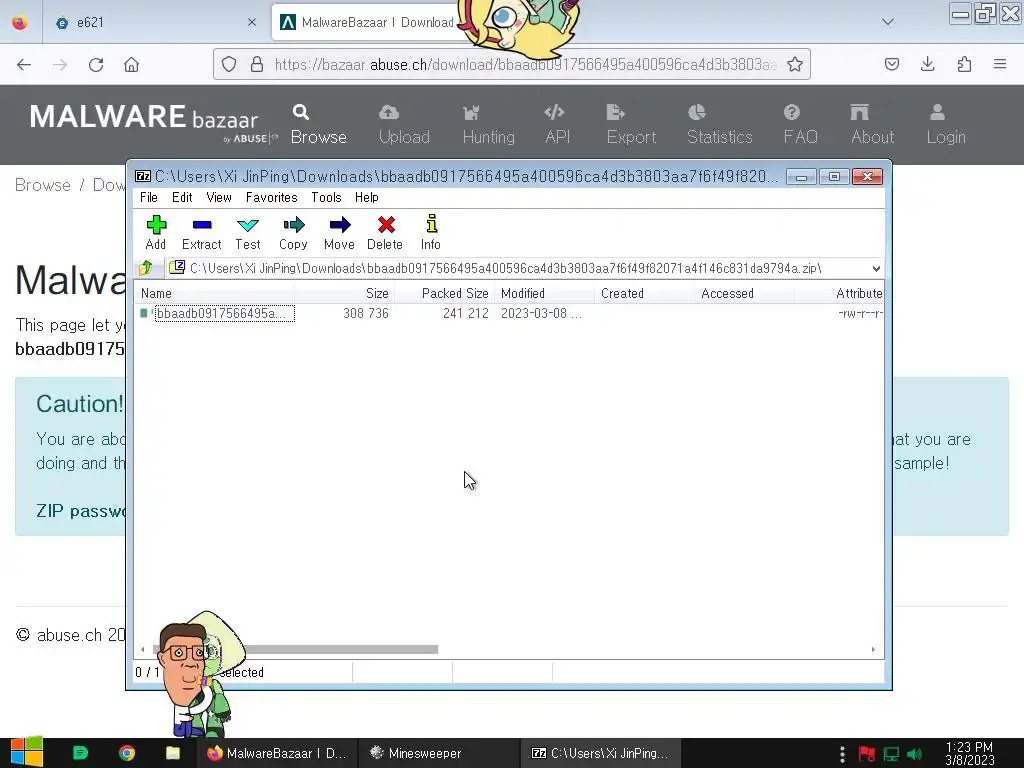The height and width of the screenshot is (768, 1024).
Task: Reload the page in Firefox
Action: coord(96,64)
